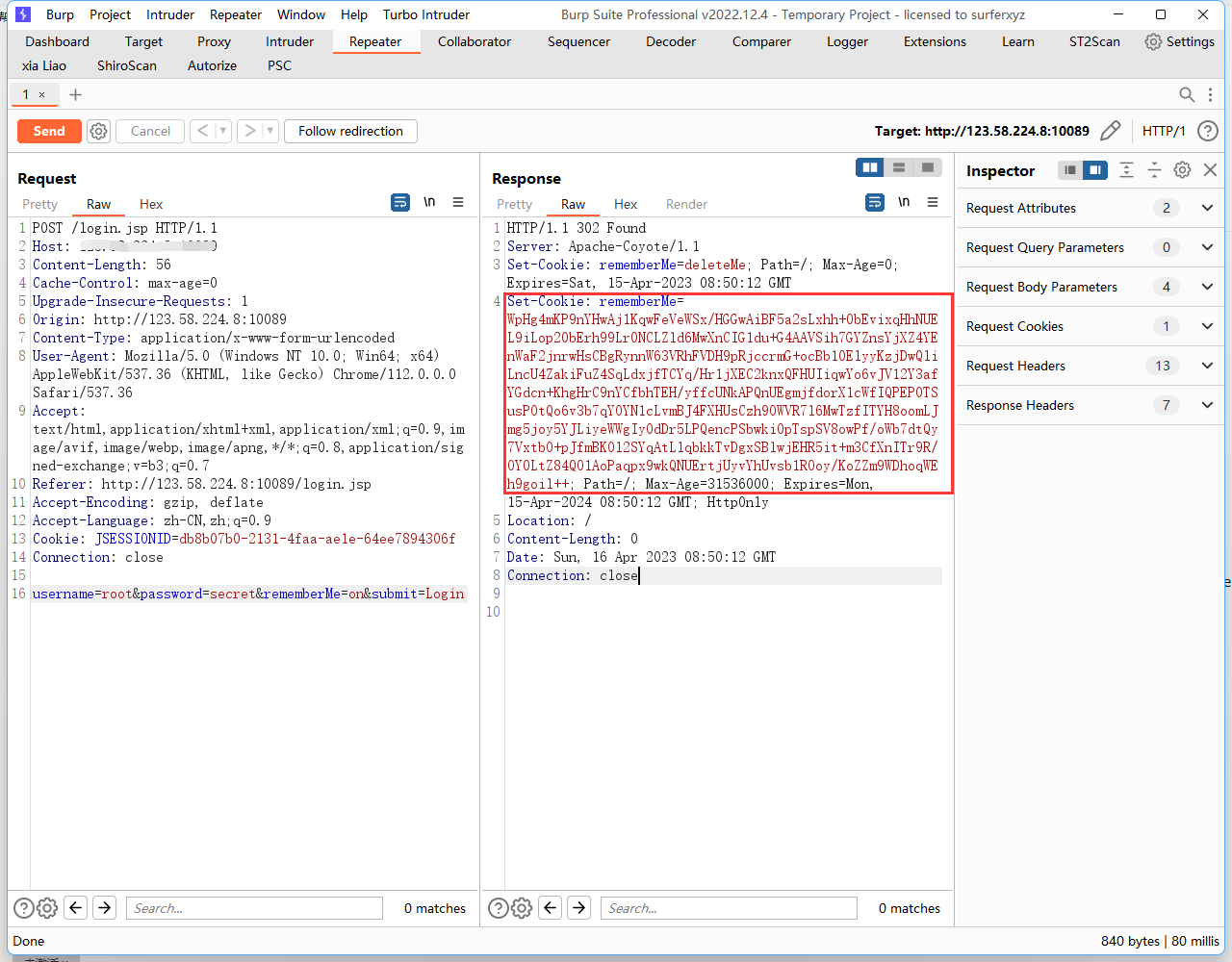This screenshot has width=1232, height=962.
Task: Switch to the Collaborator tab
Action: [475, 41]
